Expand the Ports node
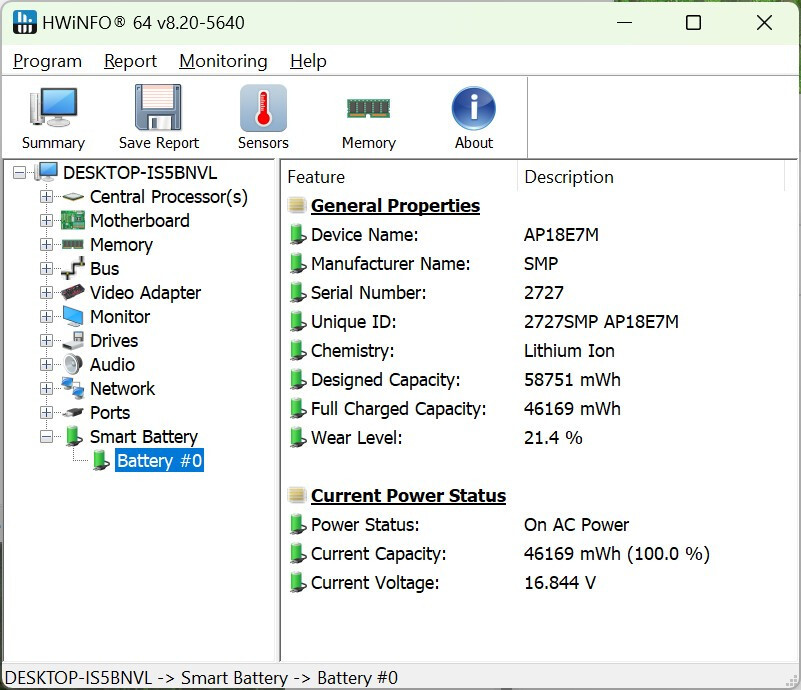The height and width of the screenshot is (690, 801). pyautogui.click(x=46, y=413)
